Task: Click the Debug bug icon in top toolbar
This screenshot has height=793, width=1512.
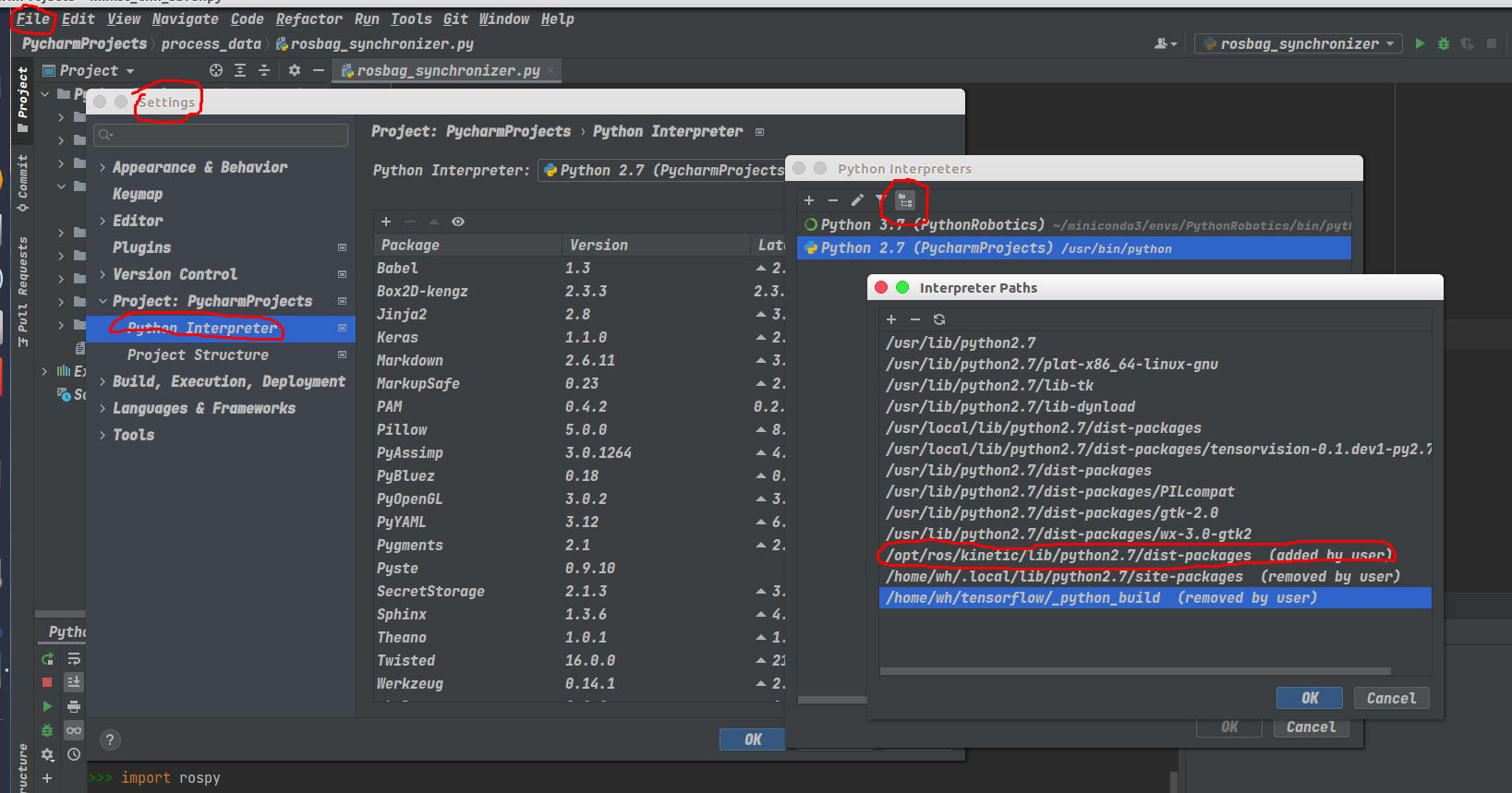Action: tap(1444, 43)
